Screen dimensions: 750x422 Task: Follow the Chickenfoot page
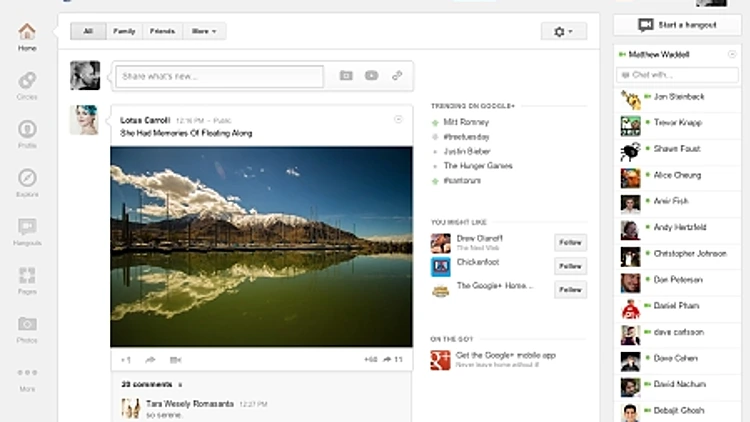tap(570, 266)
